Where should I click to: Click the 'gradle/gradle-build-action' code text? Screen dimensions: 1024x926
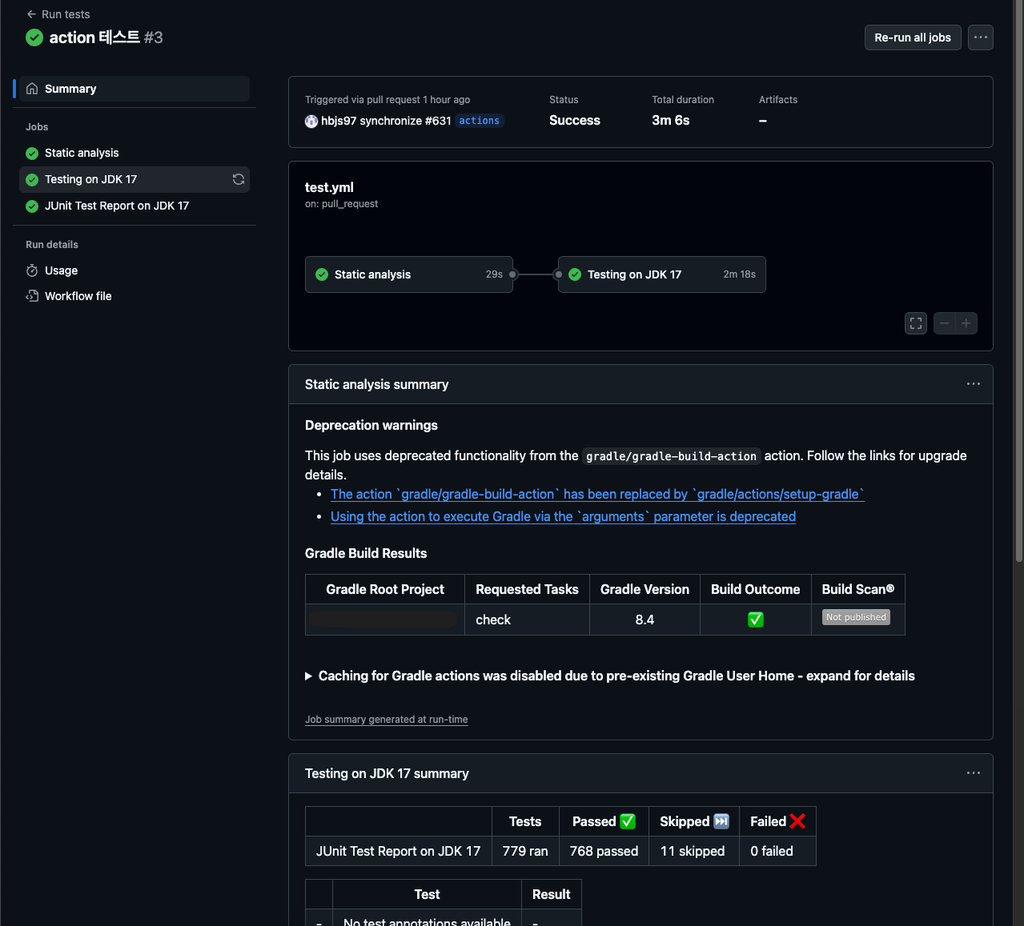click(671, 456)
